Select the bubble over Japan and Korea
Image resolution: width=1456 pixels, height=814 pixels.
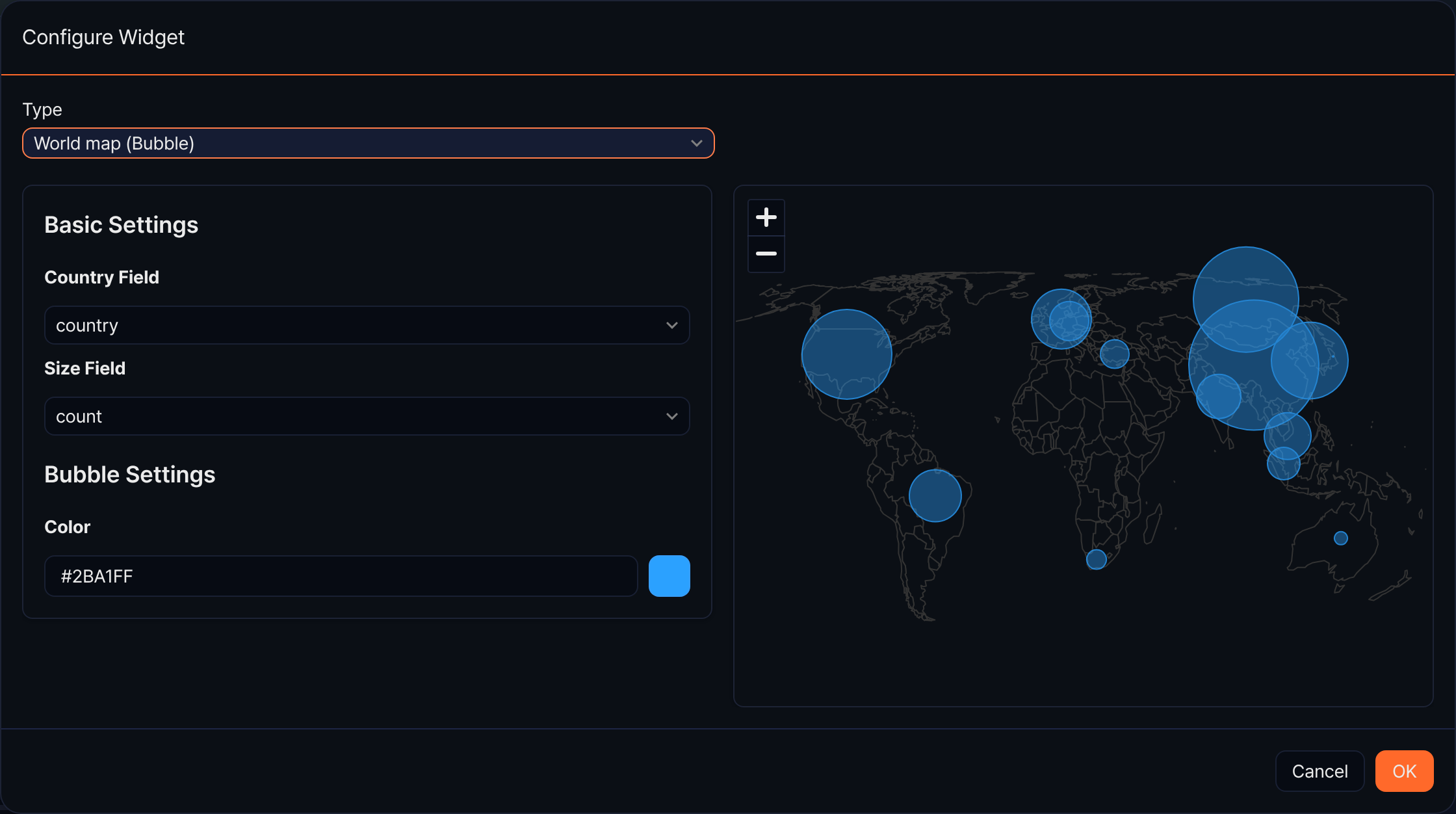[1310, 360]
